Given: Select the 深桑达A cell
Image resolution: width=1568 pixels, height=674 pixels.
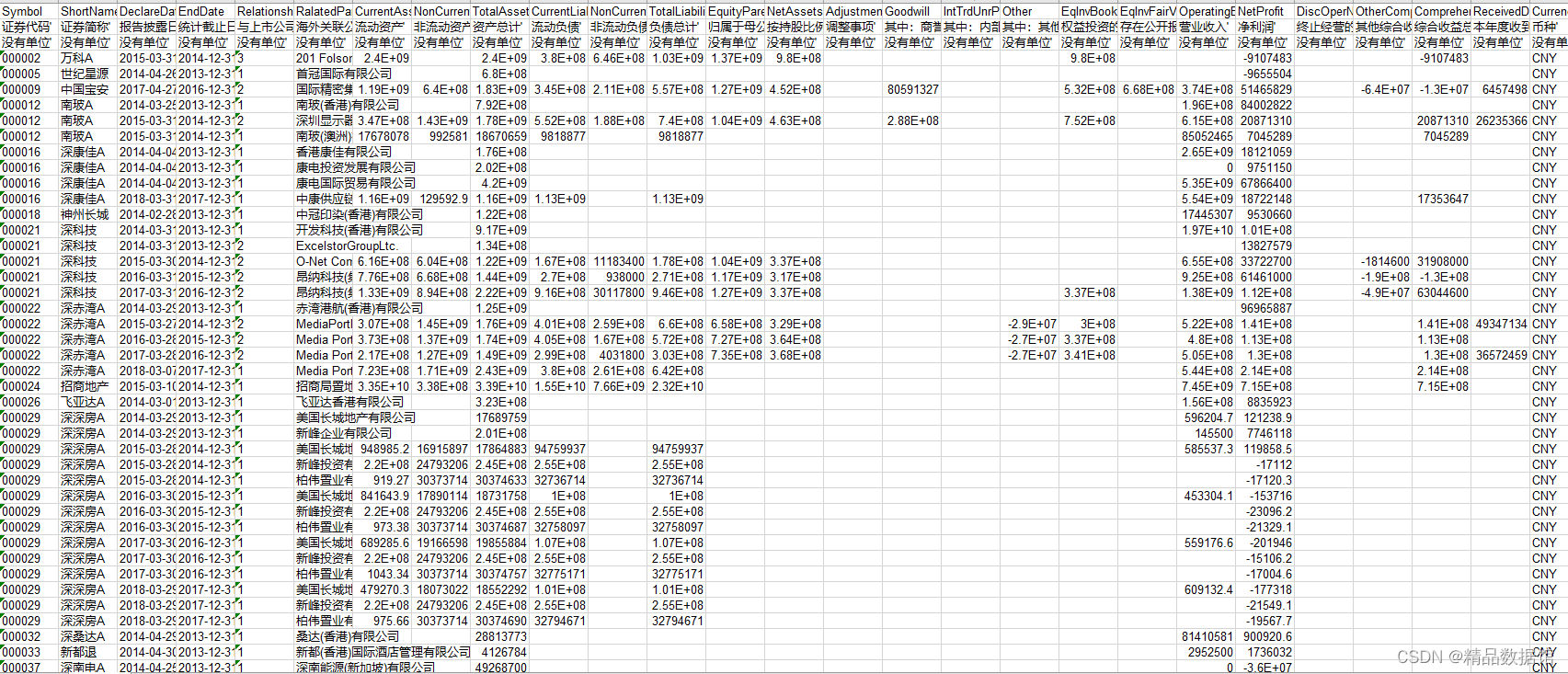Looking at the screenshot, I should [x=88, y=636].
